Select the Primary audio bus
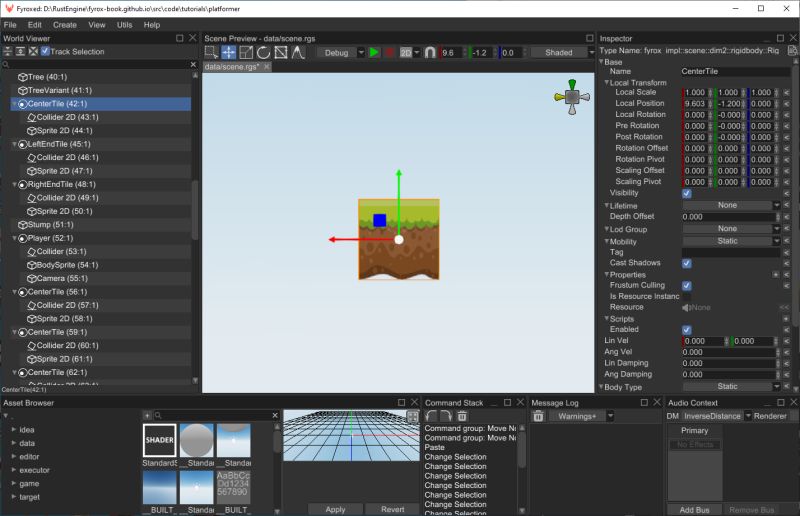Viewport: 800px width, 516px height. coord(694,430)
